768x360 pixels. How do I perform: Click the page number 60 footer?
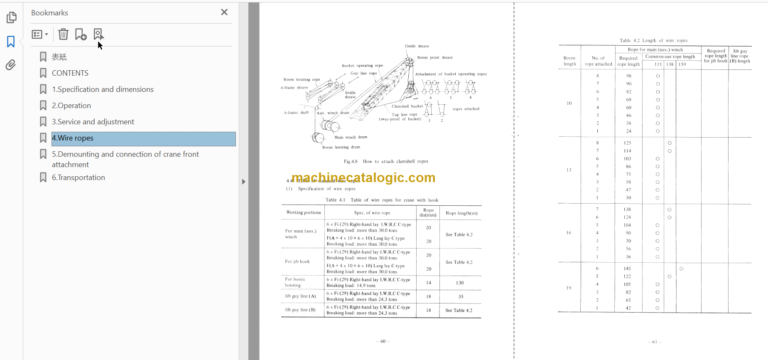pyautogui.click(x=383, y=341)
